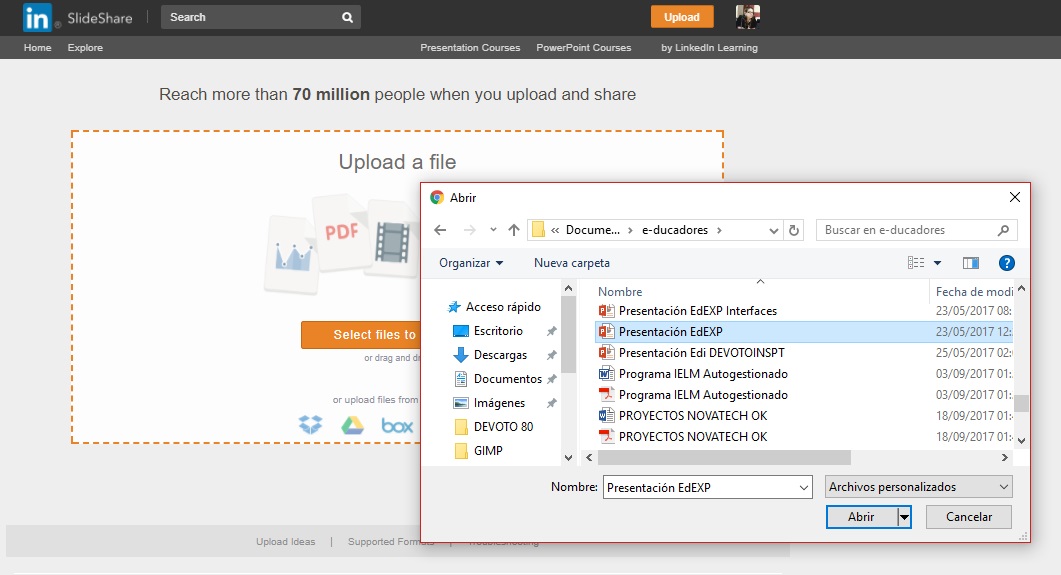Navigate up one folder level
Image resolution: width=1061 pixels, height=575 pixels.
514,230
